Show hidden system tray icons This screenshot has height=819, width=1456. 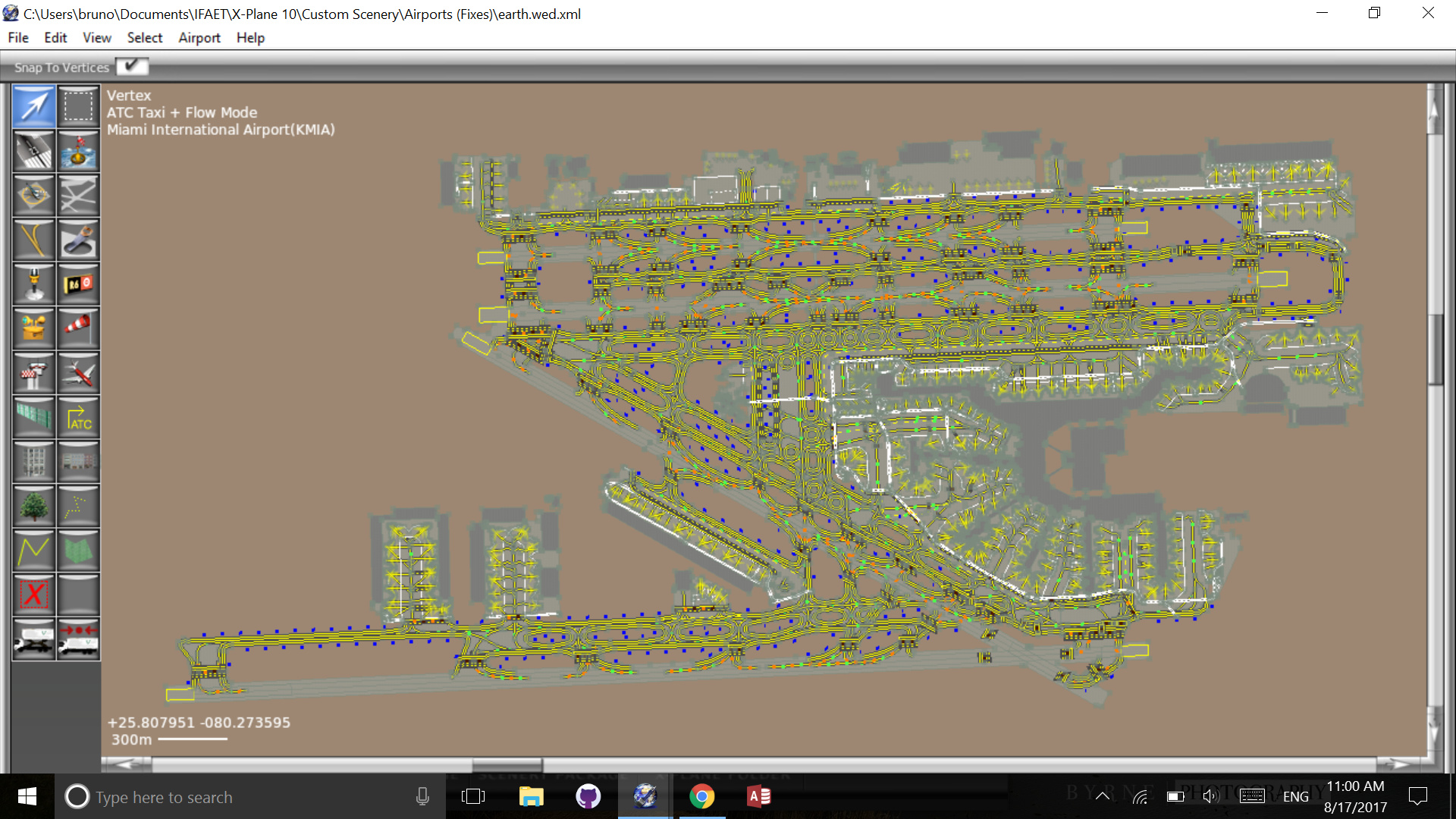click(1103, 796)
